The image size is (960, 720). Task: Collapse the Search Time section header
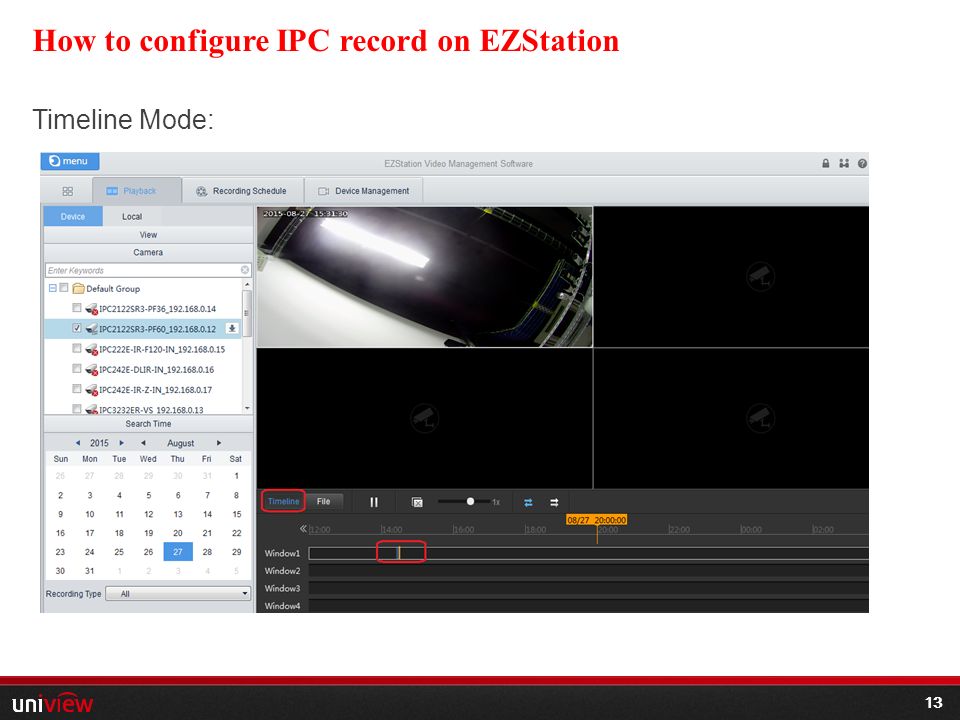click(x=148, y=424)
